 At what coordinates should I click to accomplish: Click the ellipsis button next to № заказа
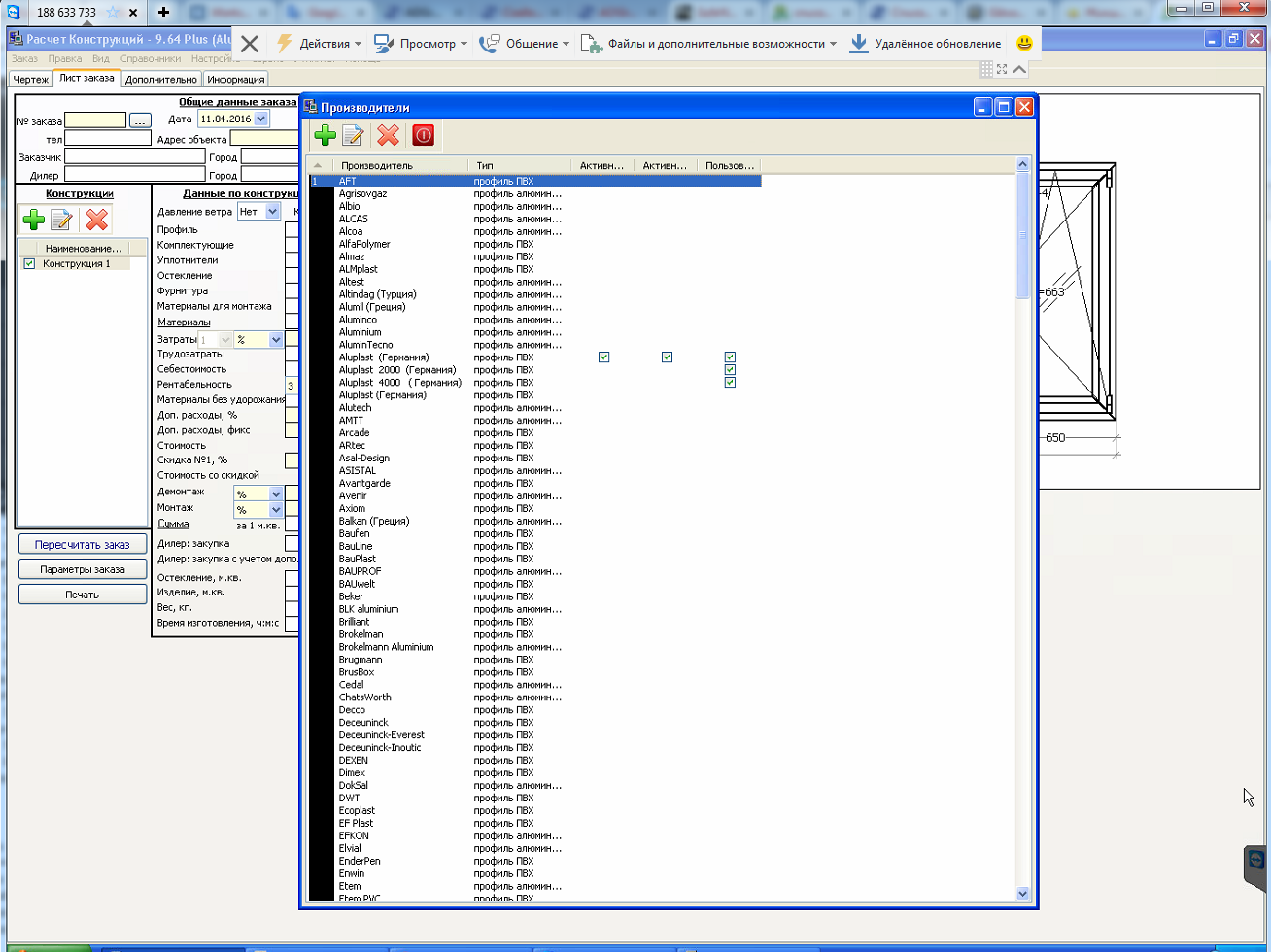pos(140,120)
